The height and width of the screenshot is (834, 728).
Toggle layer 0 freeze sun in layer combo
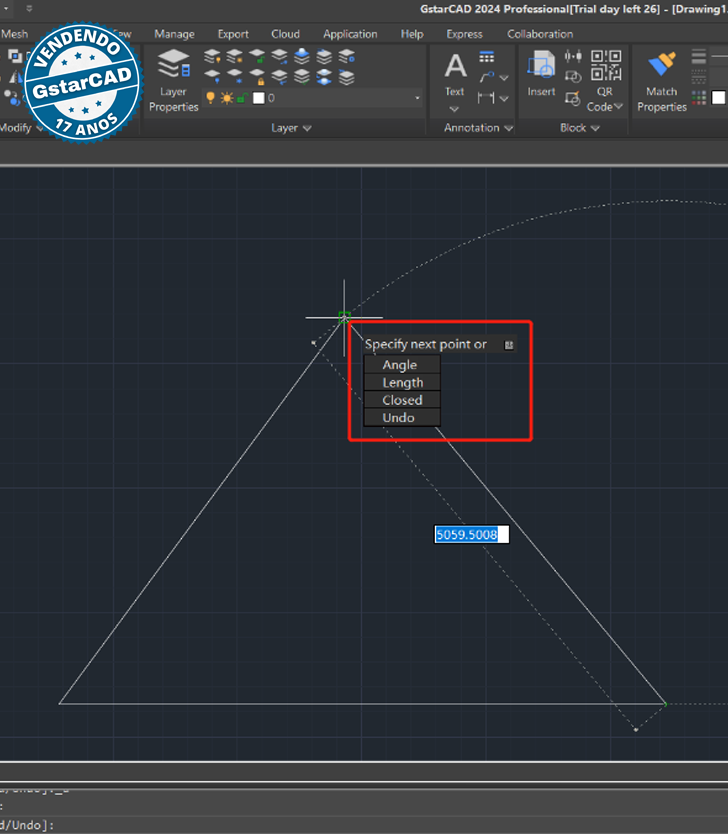click(x=227, y=98)
